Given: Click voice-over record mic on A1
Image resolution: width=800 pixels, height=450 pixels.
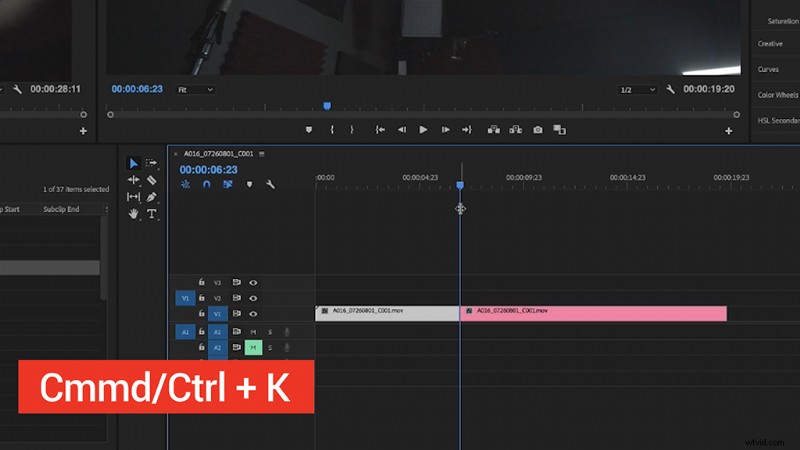Looking at the screenshot, I should (287, 332).
